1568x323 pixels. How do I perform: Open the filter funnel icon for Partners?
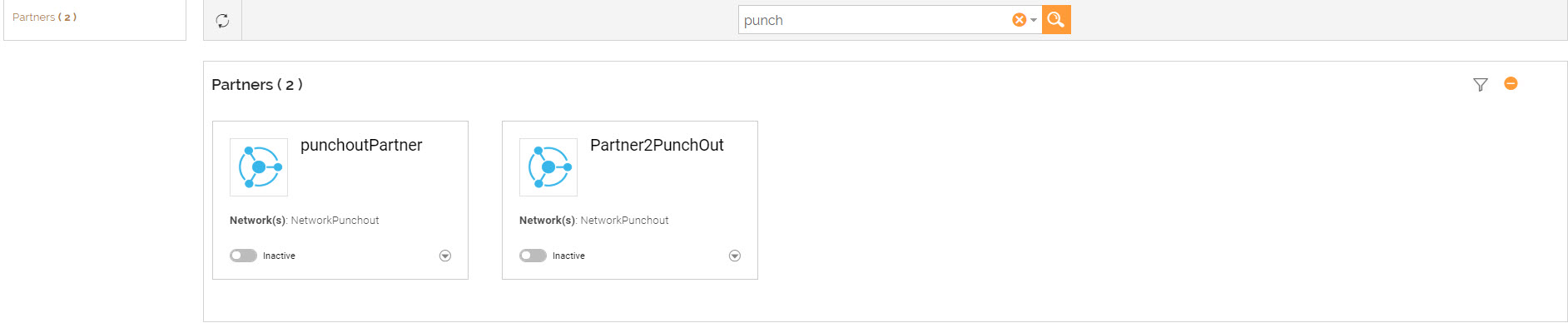point(1480,84)
